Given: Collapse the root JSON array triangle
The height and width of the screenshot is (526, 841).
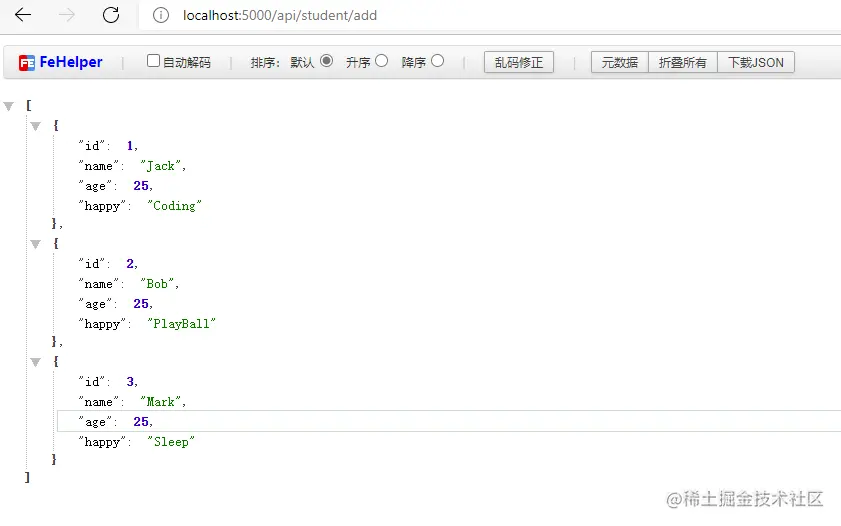Looking at the screenshot, I should pos(9,106).
